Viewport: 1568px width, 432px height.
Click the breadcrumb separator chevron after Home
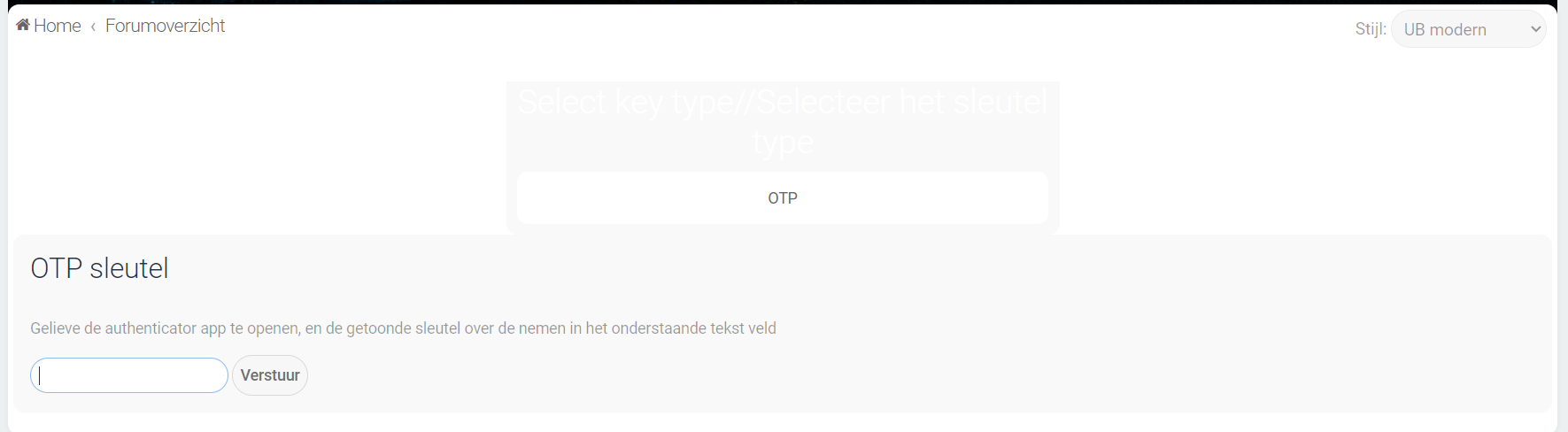93,27
